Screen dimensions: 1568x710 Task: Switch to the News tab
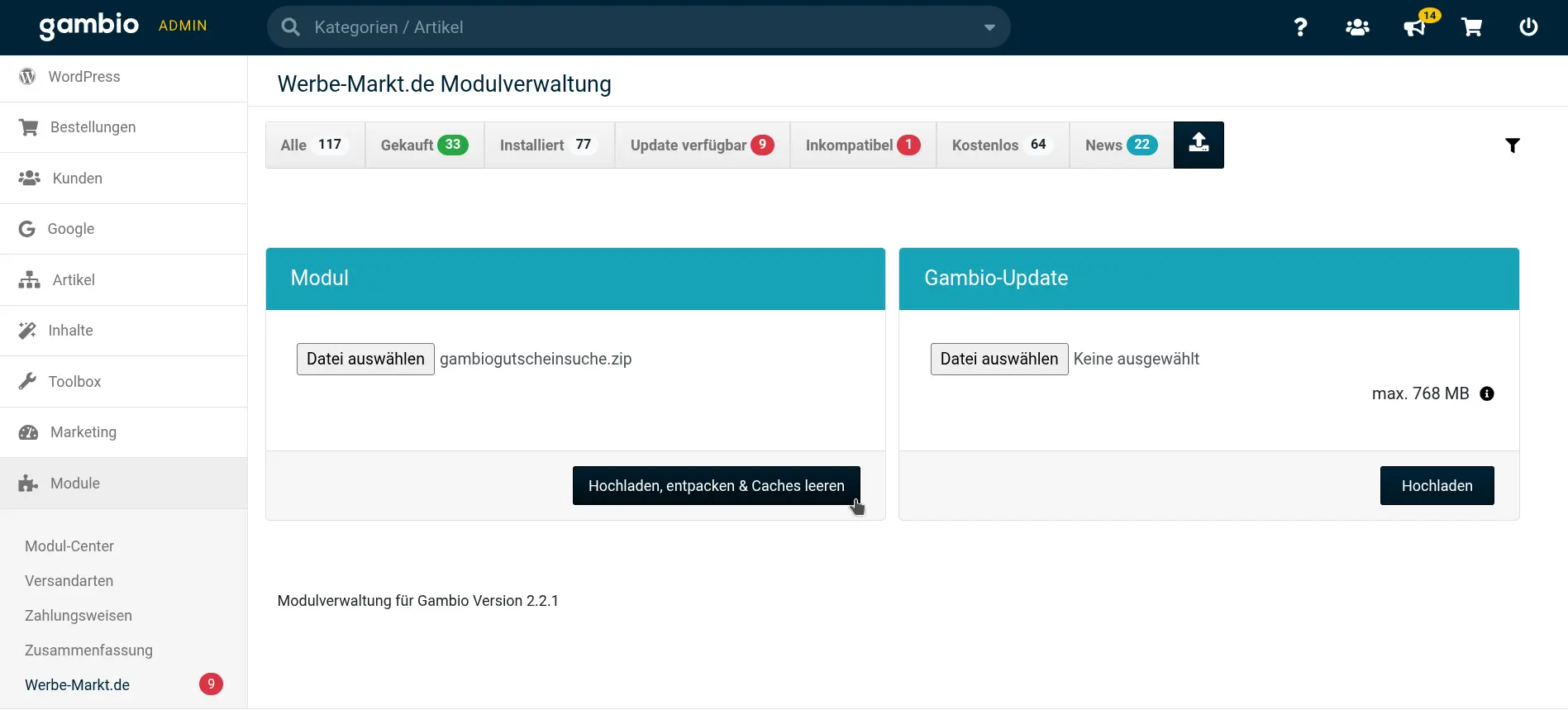[x=1122, y=145]
